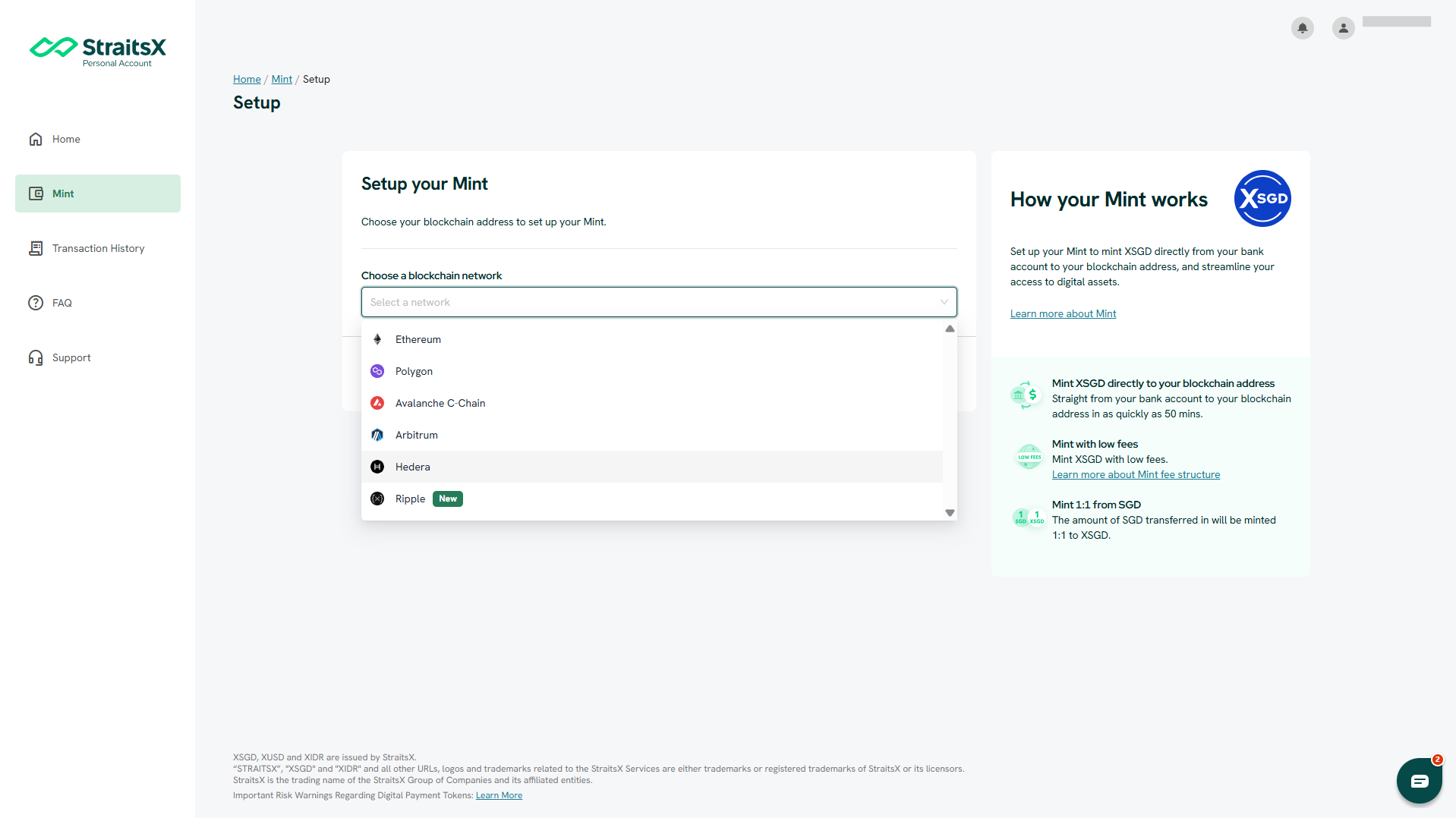Click the Hedera H icon
This screenshot has width=1456, height=818.
[x=377, y=467]
